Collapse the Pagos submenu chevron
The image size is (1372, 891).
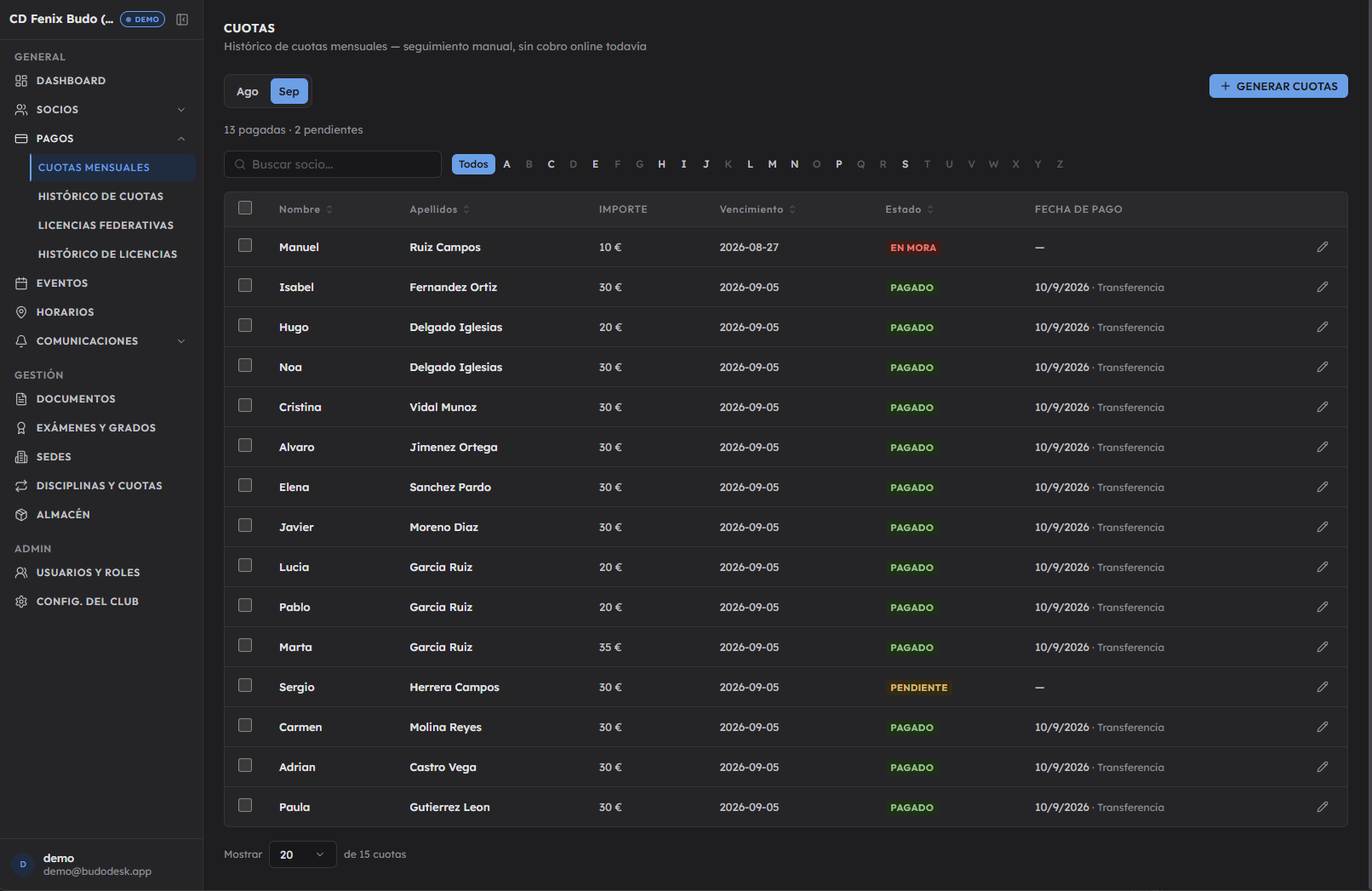click(181, 139)
